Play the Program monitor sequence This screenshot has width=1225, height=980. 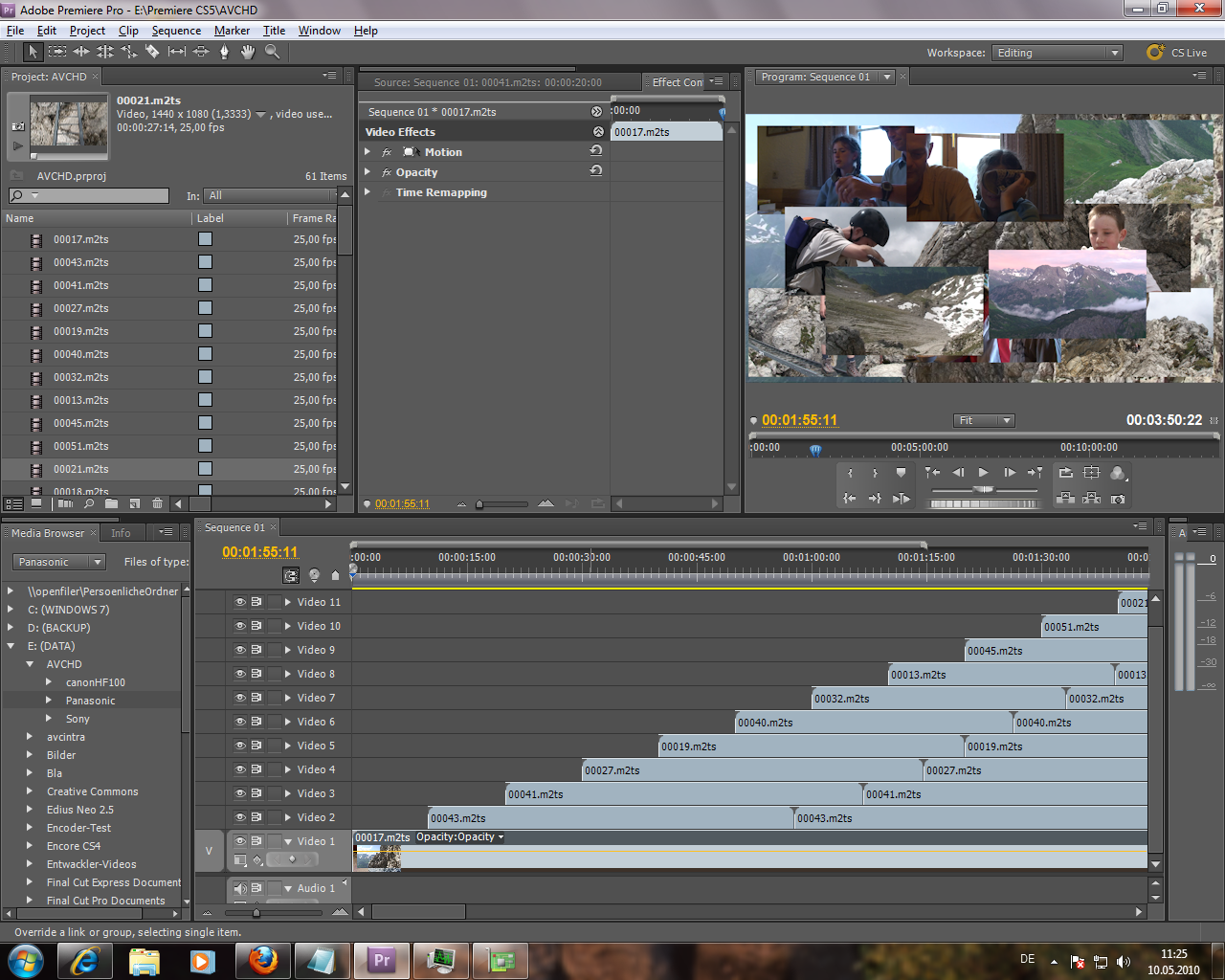click(983, 473)
